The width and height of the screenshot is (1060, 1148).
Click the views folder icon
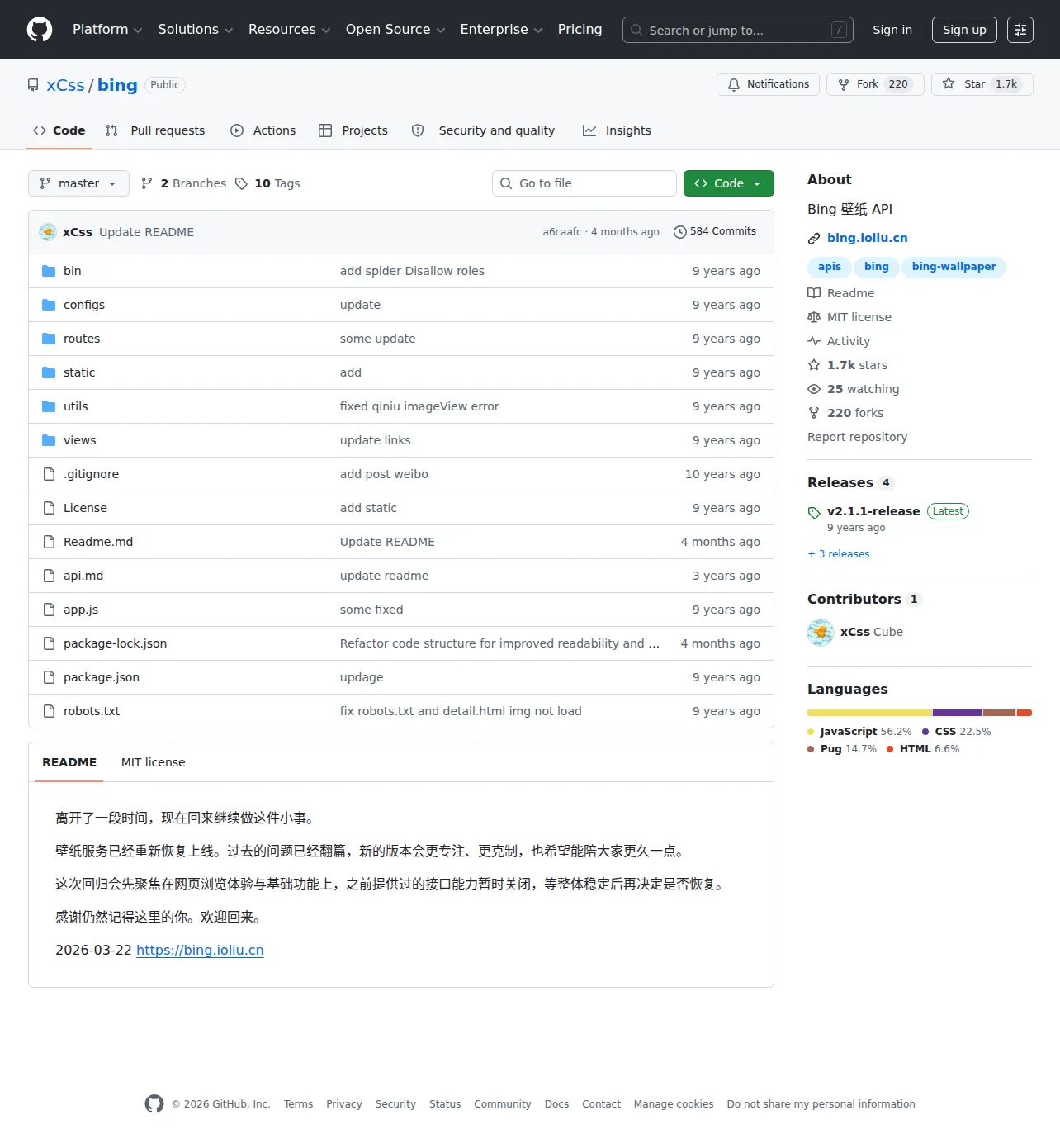pos(49,440)
